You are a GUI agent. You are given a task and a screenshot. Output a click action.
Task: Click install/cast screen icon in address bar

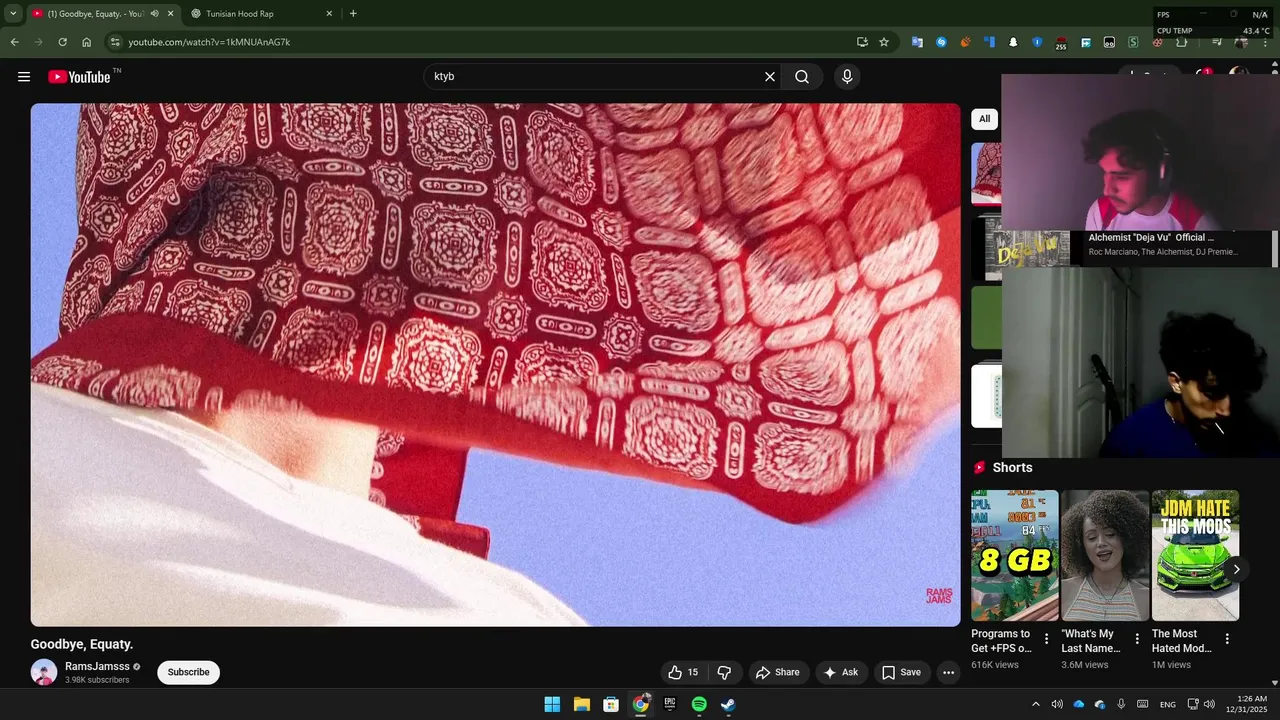tap(862, 42)
